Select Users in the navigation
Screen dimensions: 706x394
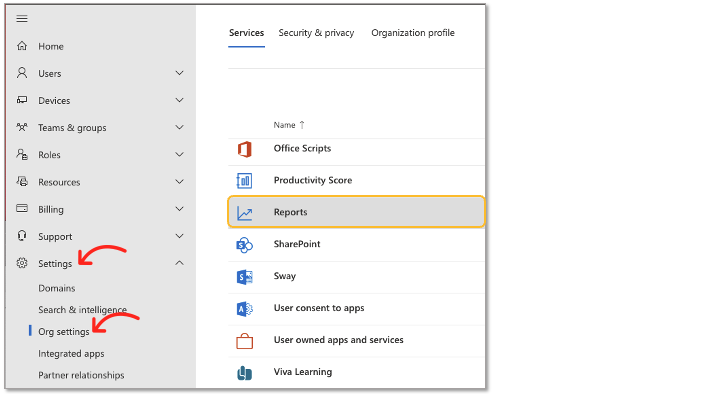coord(50,73)
